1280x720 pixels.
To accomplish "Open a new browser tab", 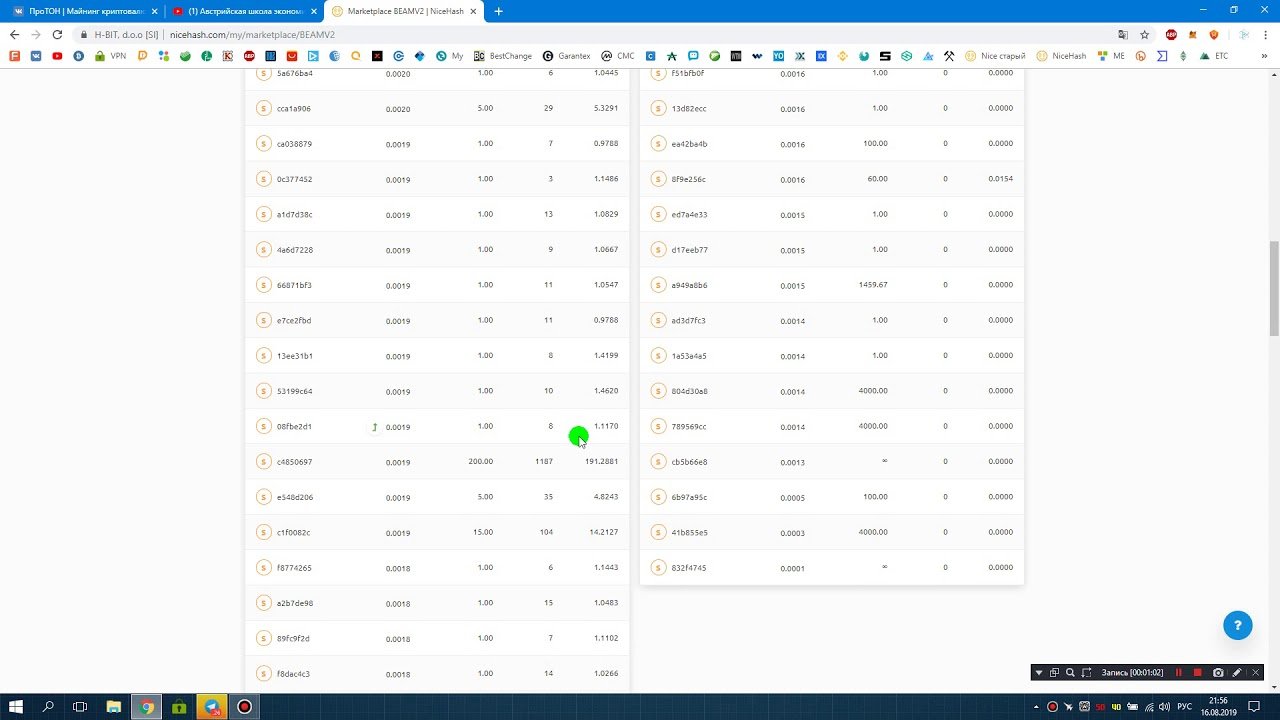I will pyautogui.click(x=499, y=11).
